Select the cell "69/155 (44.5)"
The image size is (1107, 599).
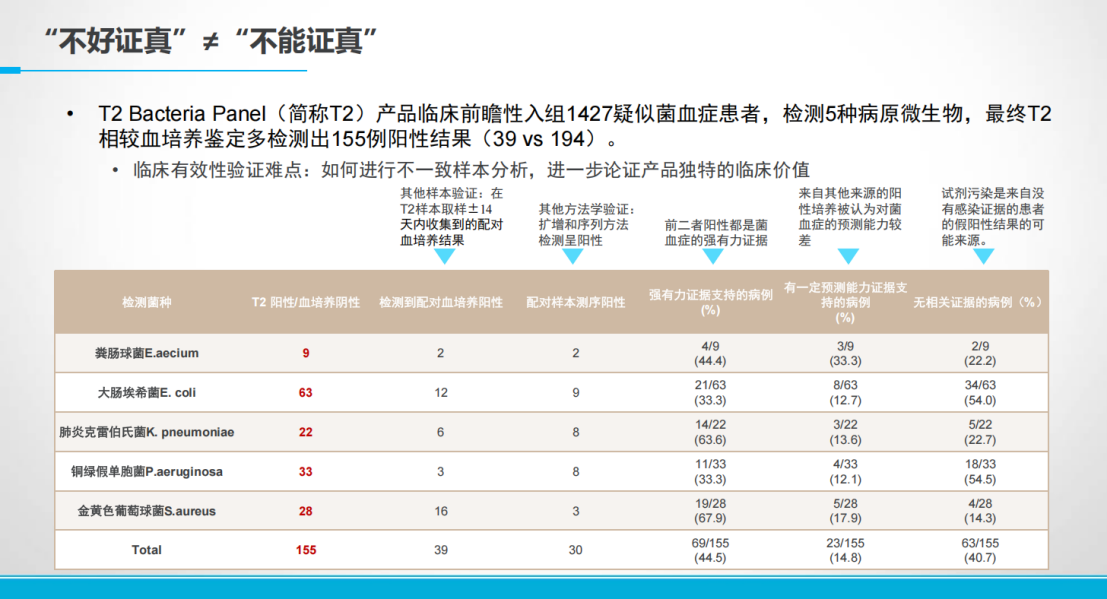point(711,550)
